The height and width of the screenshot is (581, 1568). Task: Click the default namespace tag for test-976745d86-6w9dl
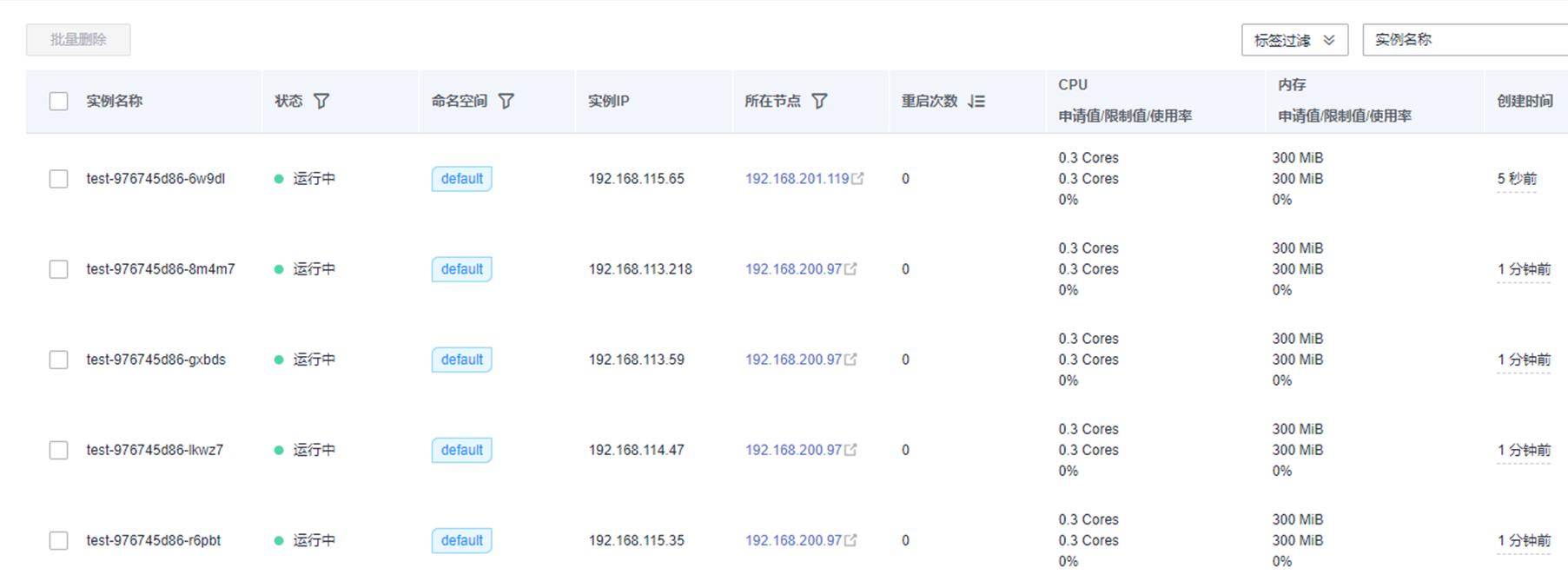(x=461, y=179)
